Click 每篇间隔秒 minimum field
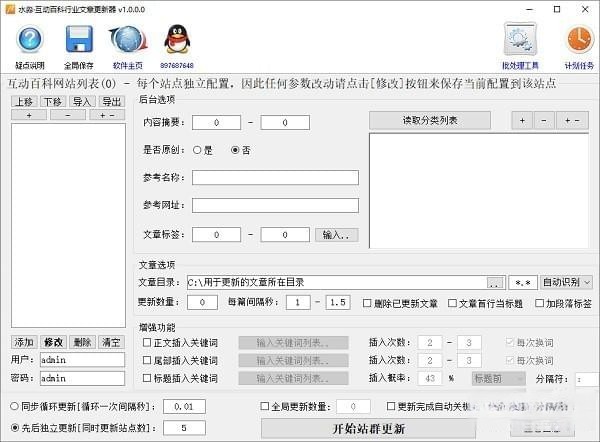600x442 pixels. [x=298, y=302]
